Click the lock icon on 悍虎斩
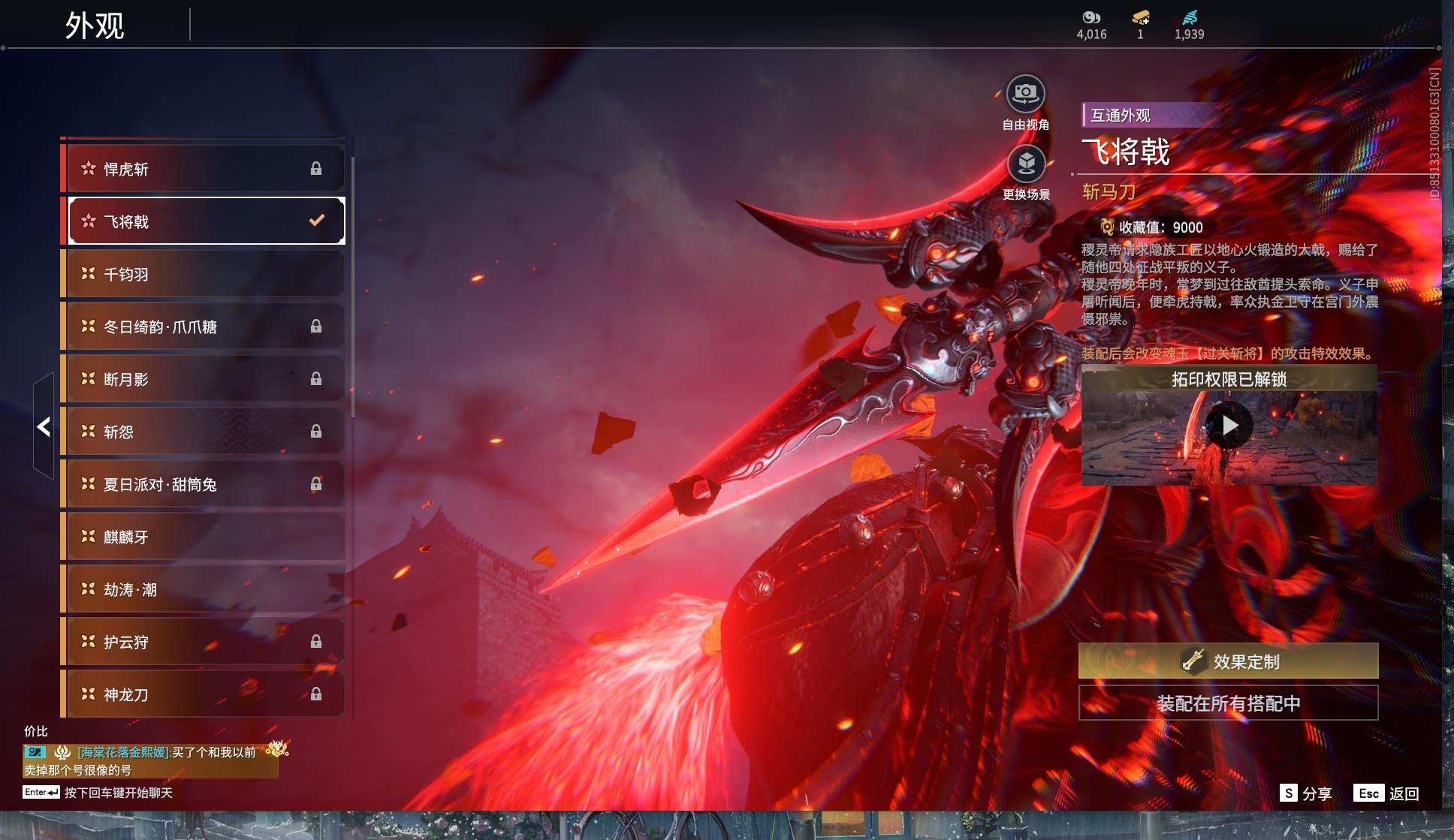The height and width of the screenshot is (840, 1454). (316, 169)
